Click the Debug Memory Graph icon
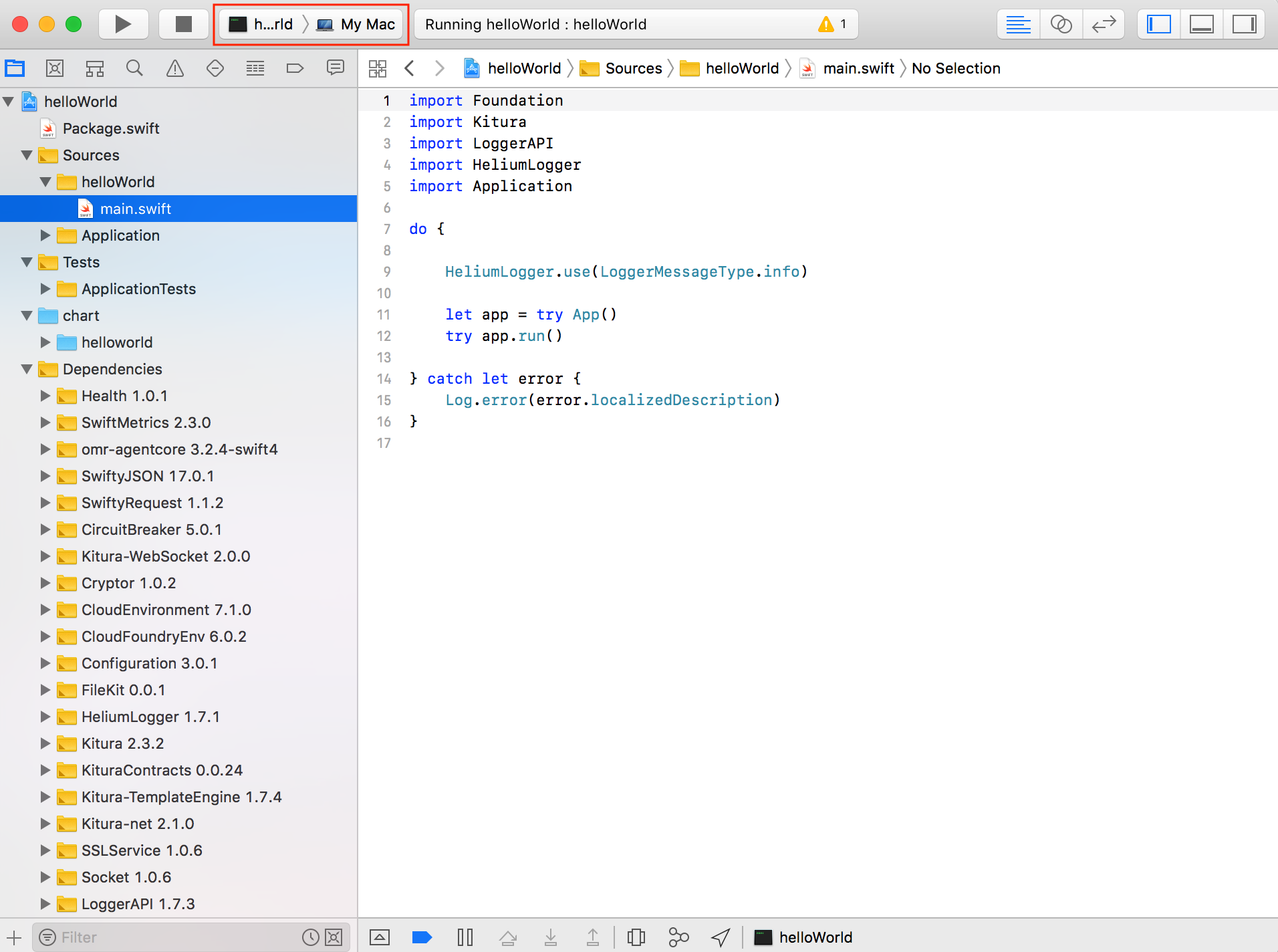This screenshot has height=952, width=1278. [x=678, y=937]
